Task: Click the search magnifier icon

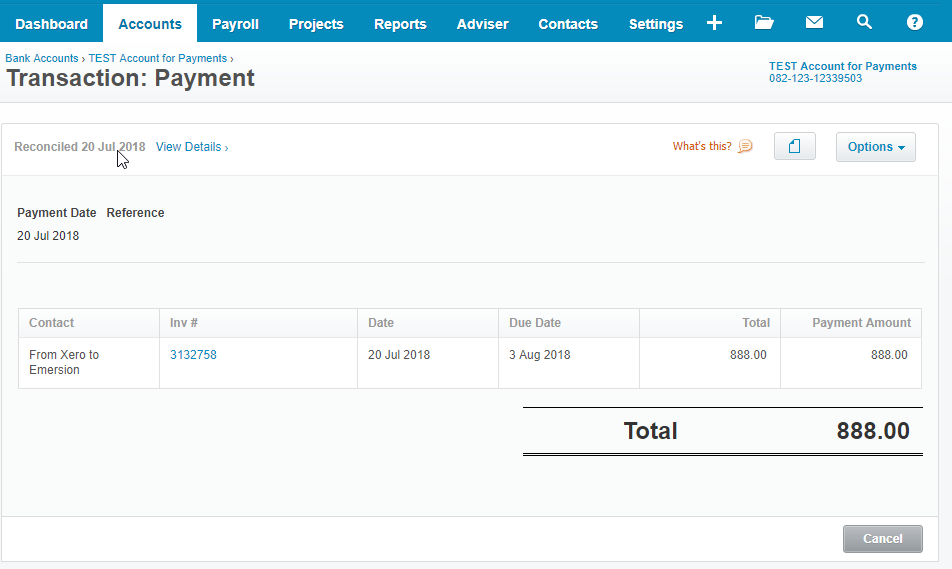Action: click(864, 23)
